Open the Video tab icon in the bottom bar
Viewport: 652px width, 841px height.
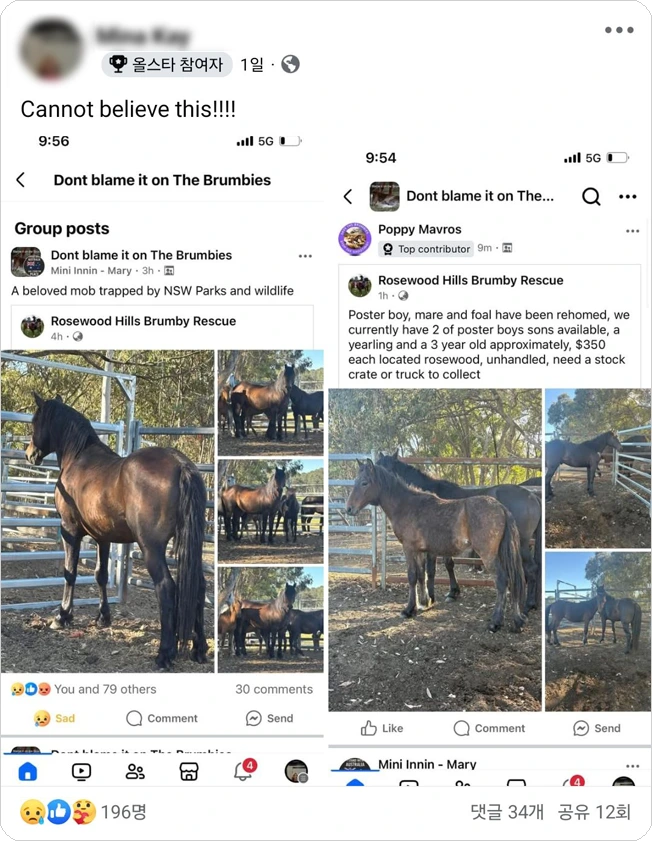coord(82,771)
